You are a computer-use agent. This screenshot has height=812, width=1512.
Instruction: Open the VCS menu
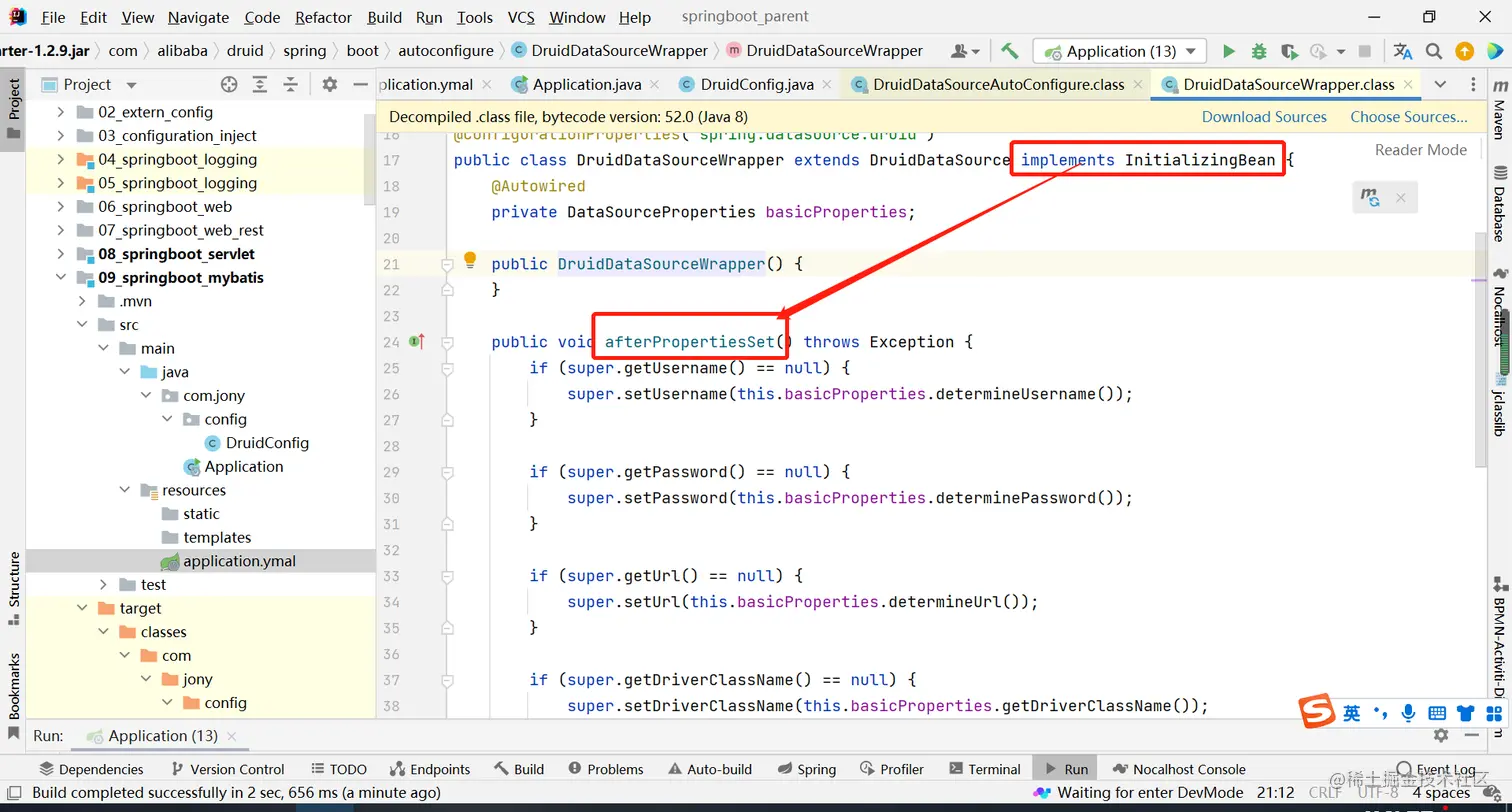tap(521, 17)
